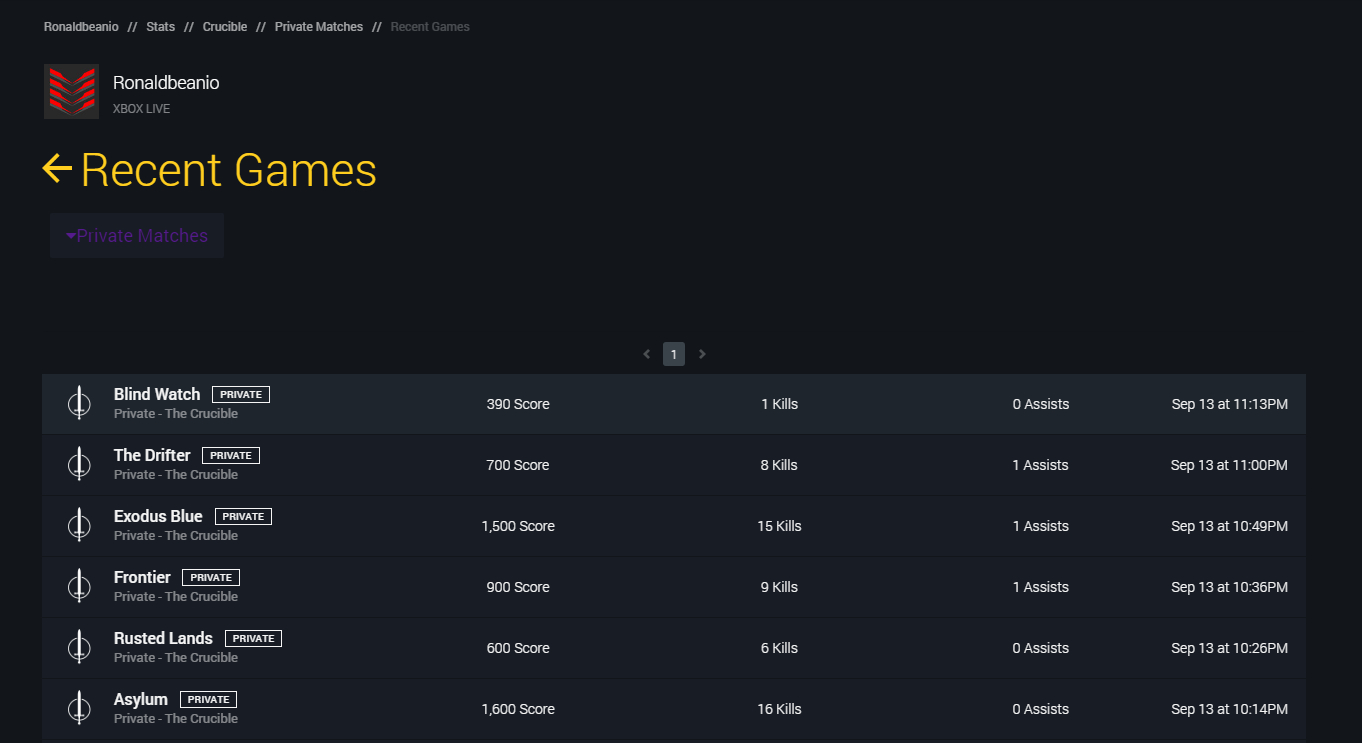Click the Crucible icon for Blind Watch

pyautogui.click(x=79, y=404)
